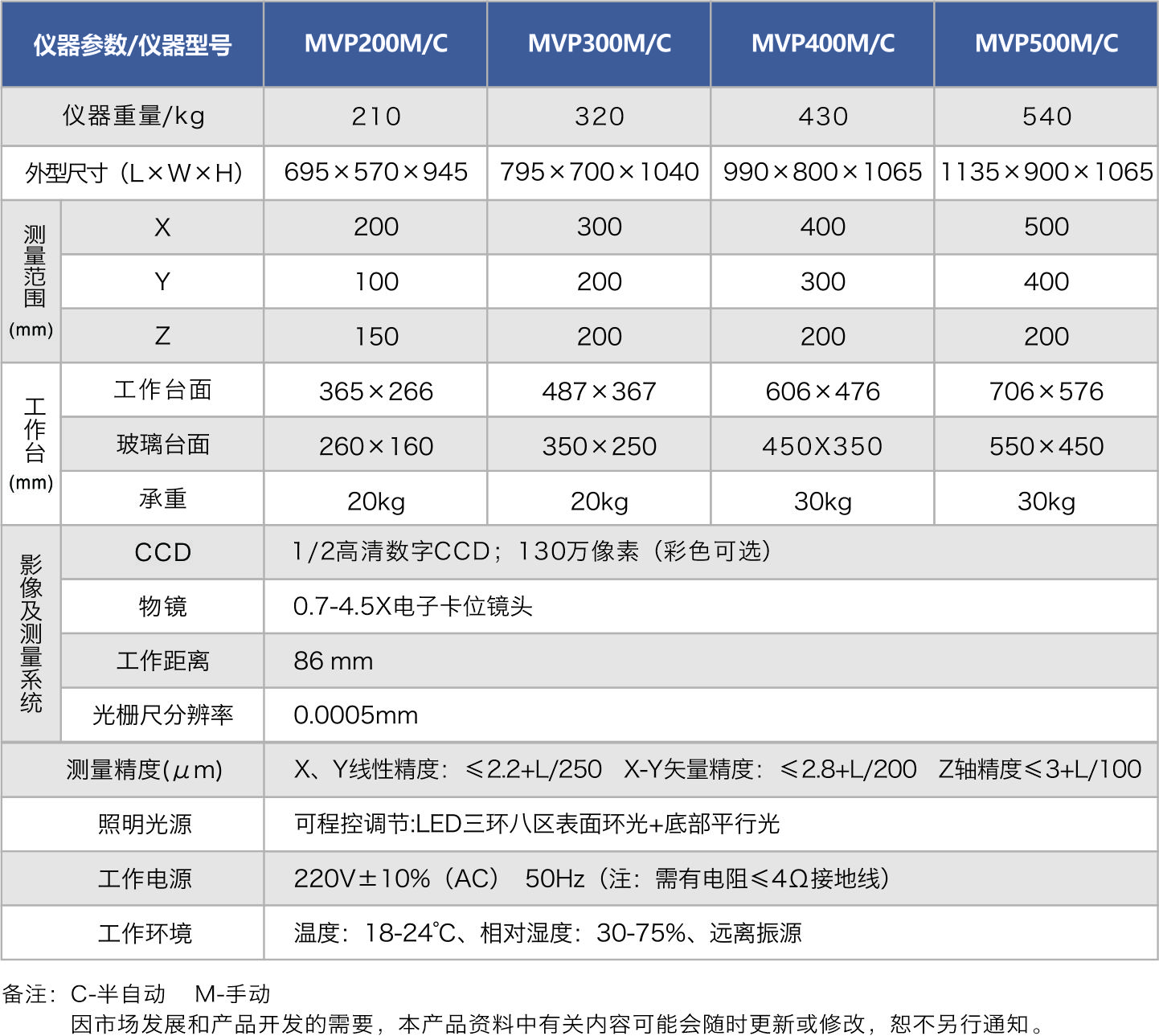Select the 仪器重量/kg row label
Screen dimensions: 1159x1036
[133, 117]
